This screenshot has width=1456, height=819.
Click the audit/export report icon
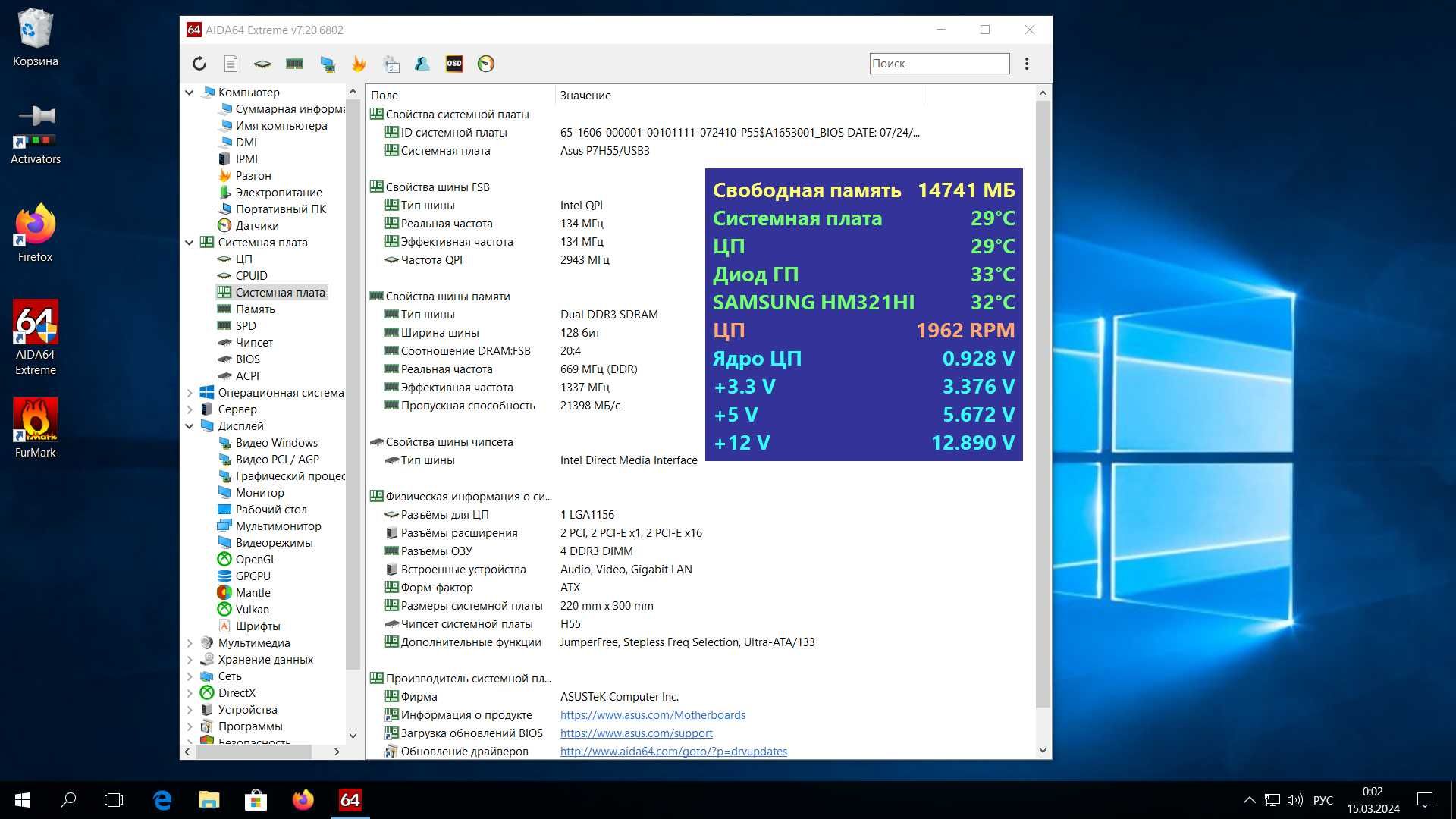tap(231, 64)
